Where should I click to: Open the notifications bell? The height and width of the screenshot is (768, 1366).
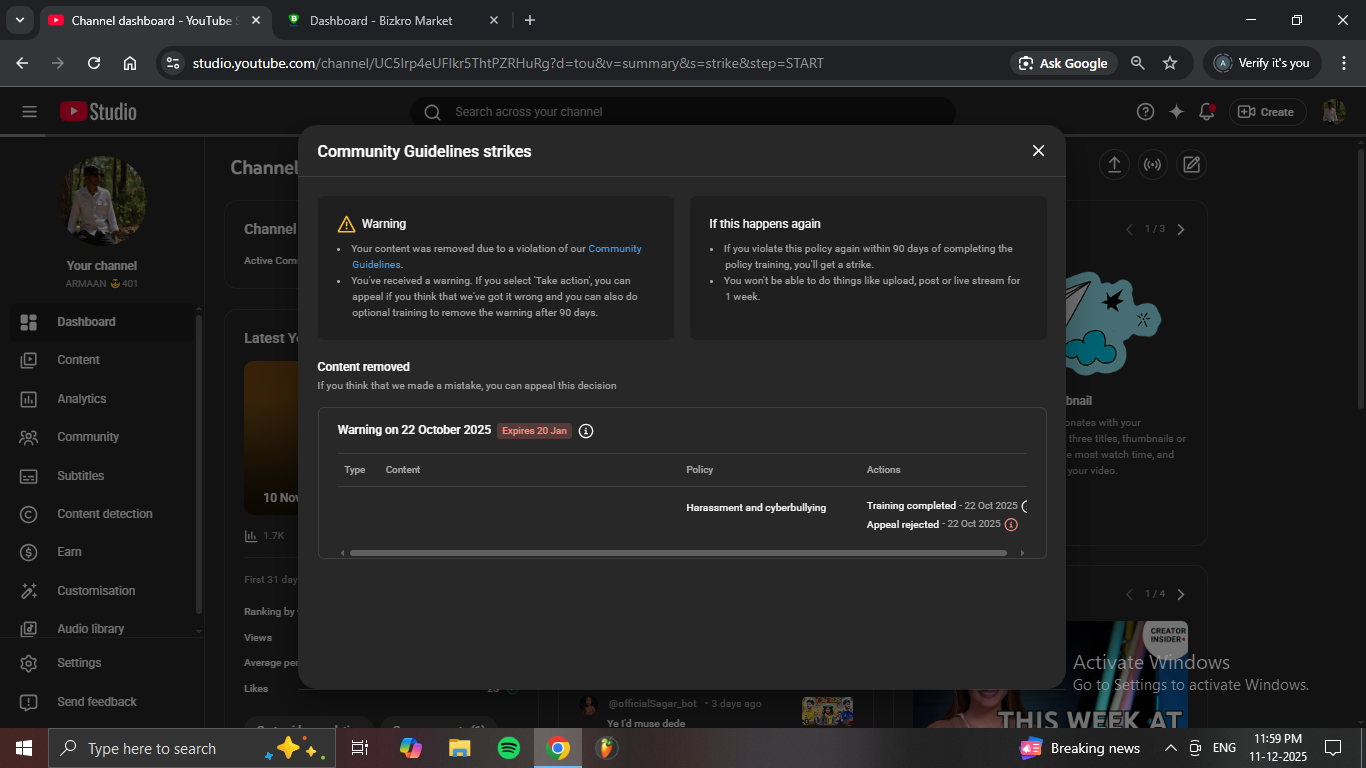1207,112
